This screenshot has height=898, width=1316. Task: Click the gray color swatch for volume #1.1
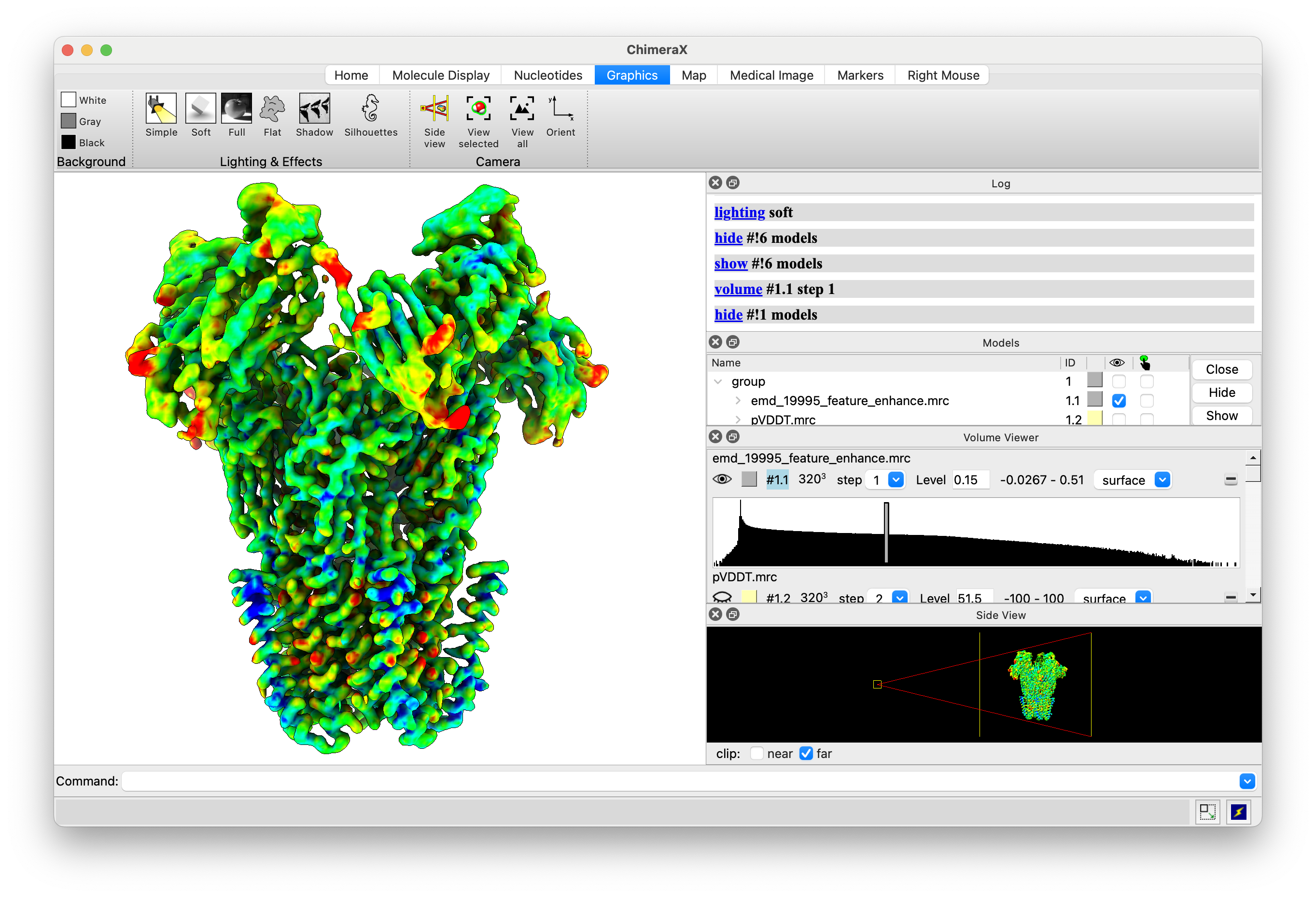[749, 479]
